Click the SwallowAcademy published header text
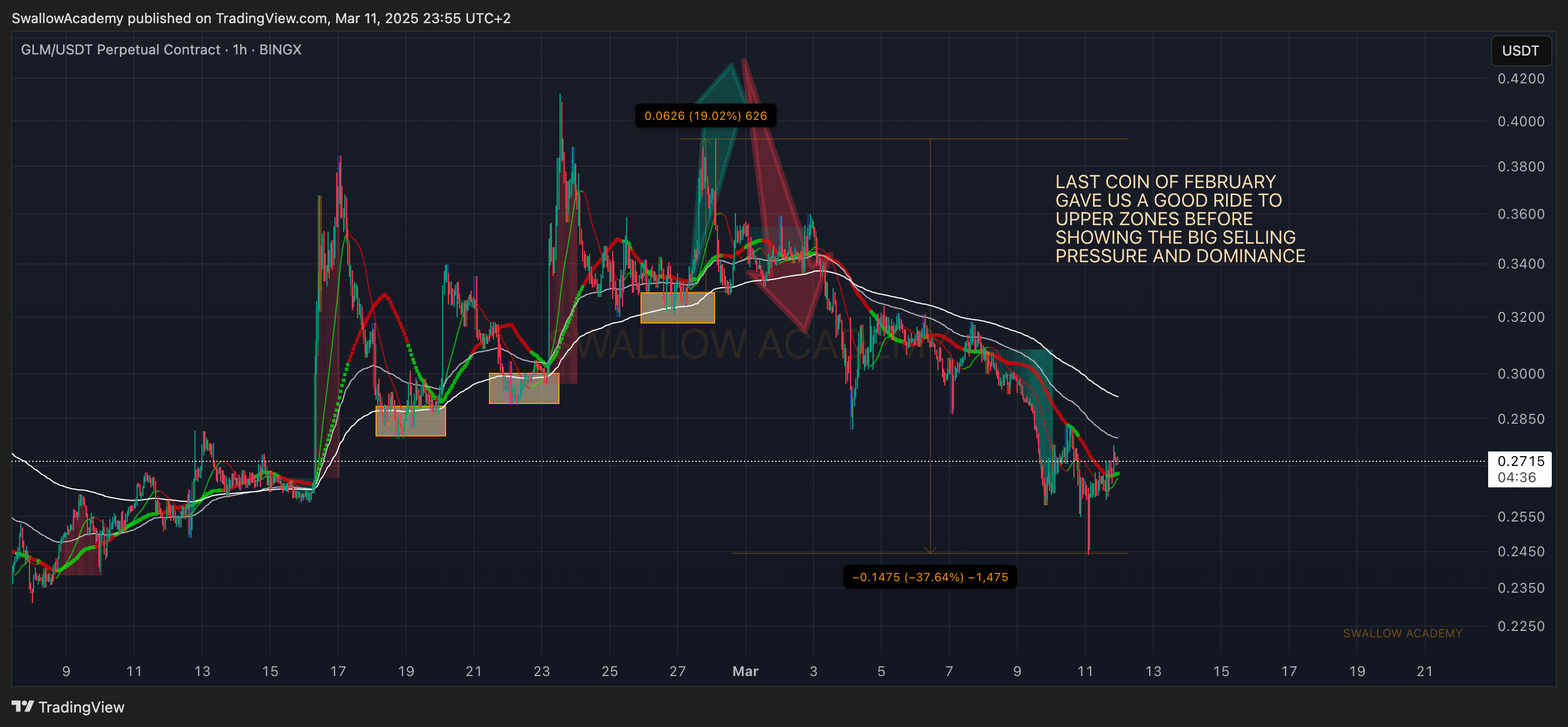This screenshot has width=1568, height=727. click(x=261, y=19)
